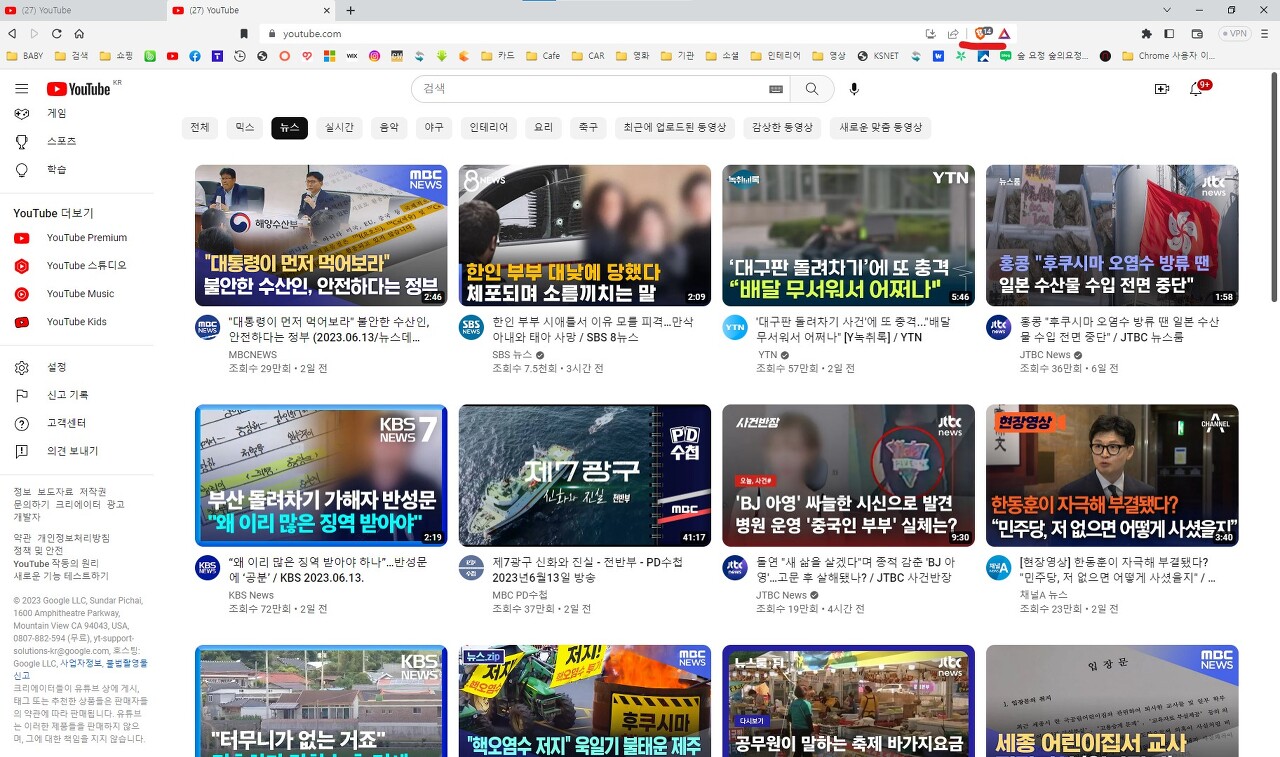The width and height of the screenshot is (1280, 757).
Task: Select the 전체 filter chip
Action: coord(200,127)
